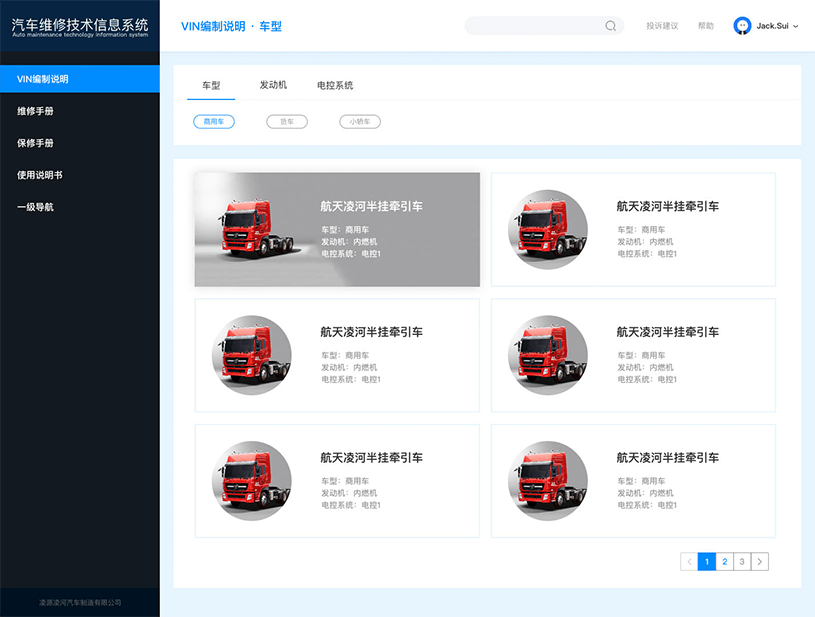This screenshot has width=815, height=617.
Task: Click 发动机: 内燃机 line in highlighted card
Action: point(349,242)
